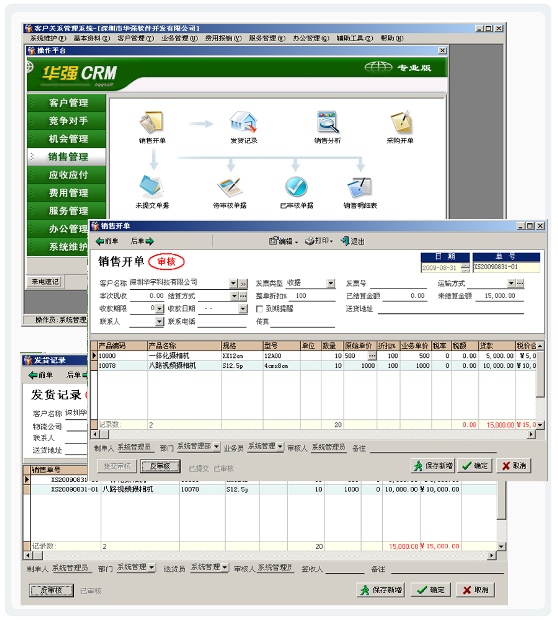Expand the 收款日期 dropdown
The width and height of the screenshot is (558, 620).
click(243, 308)
